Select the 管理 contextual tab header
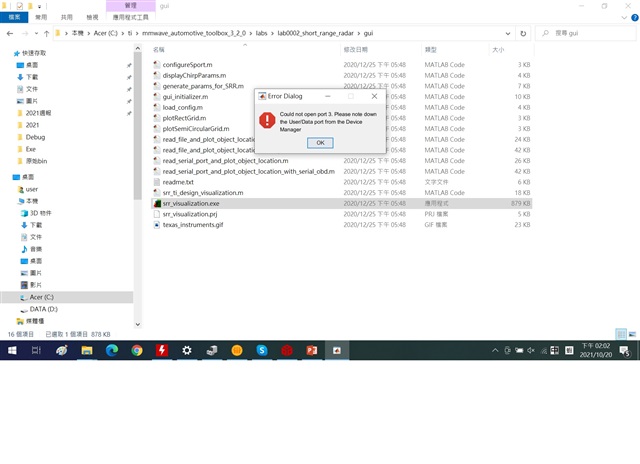 click(x=131, y=6)
